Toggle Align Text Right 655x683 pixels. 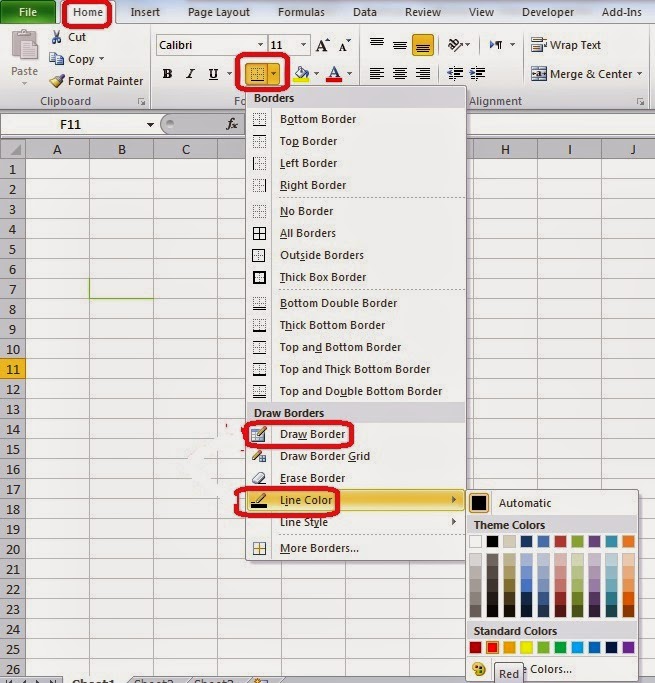tap(422, 74)
